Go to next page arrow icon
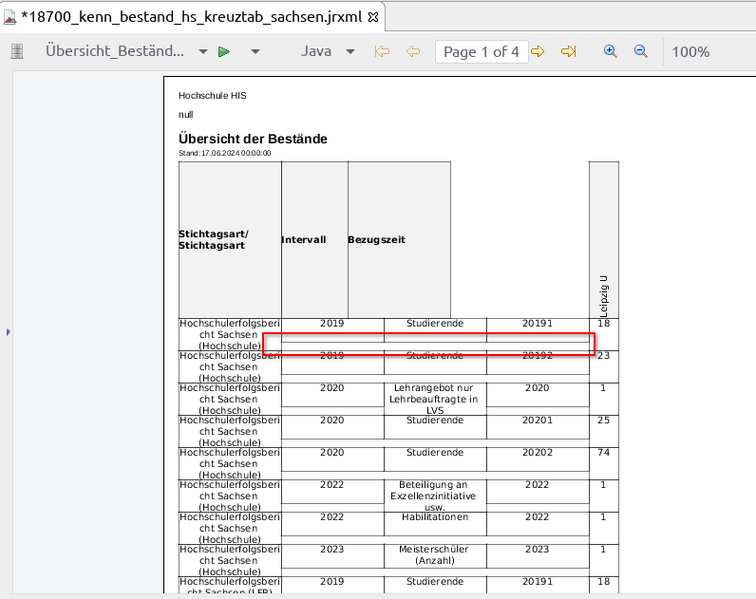This screenshot has width=756, height=599. (538, 51)
